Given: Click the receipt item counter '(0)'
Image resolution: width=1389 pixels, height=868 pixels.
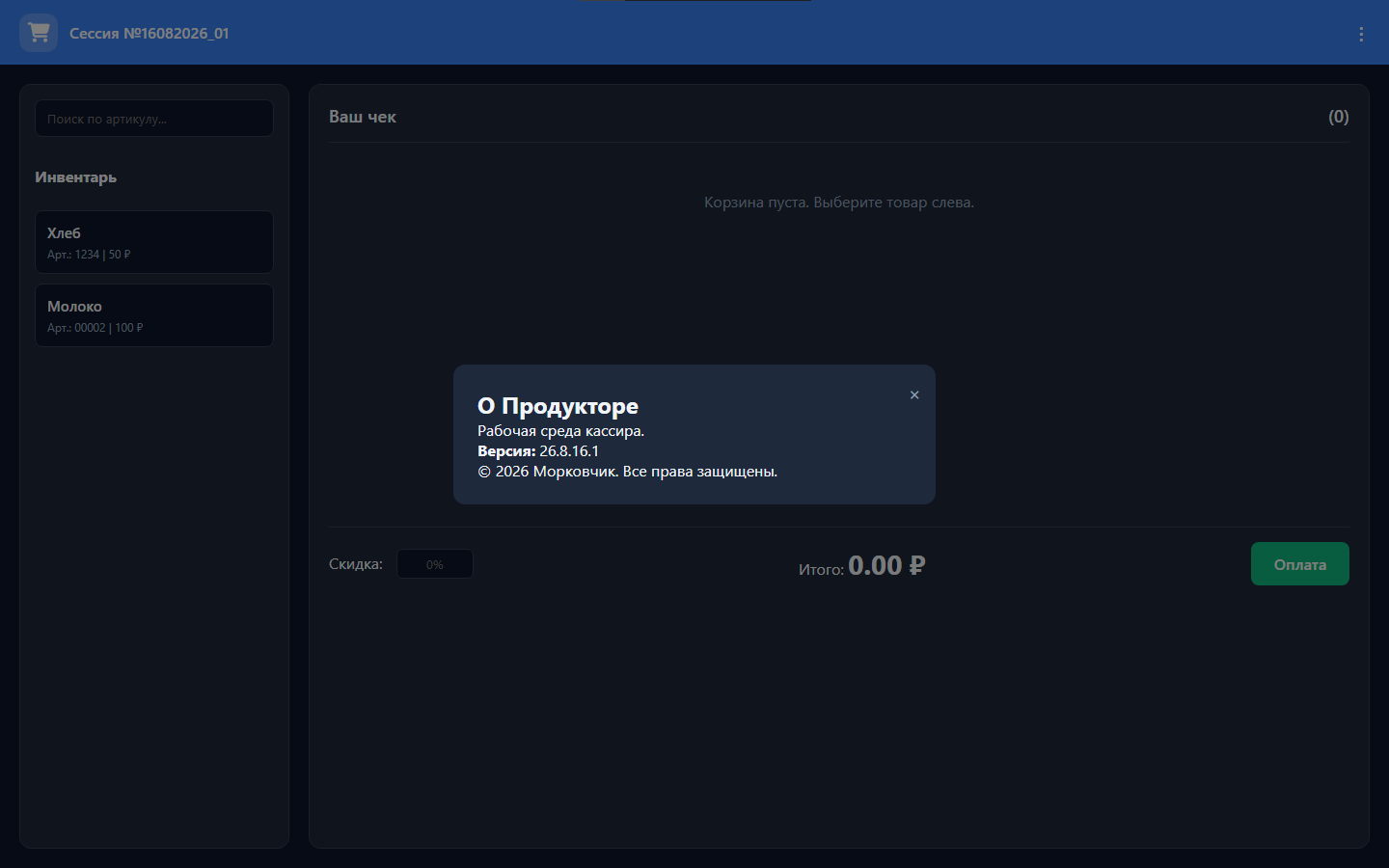Looking at the screenshot, I should tap(1338, 117).
